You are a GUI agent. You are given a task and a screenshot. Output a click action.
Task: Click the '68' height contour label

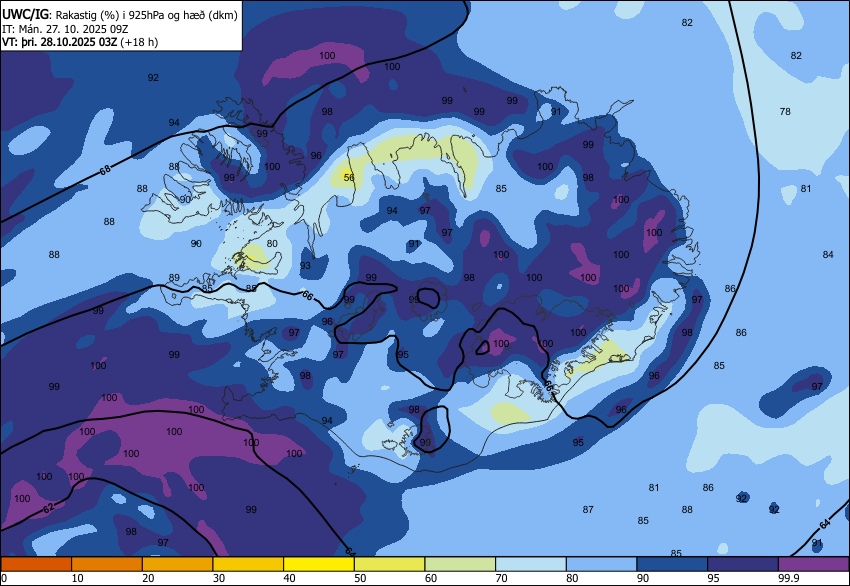105,170
